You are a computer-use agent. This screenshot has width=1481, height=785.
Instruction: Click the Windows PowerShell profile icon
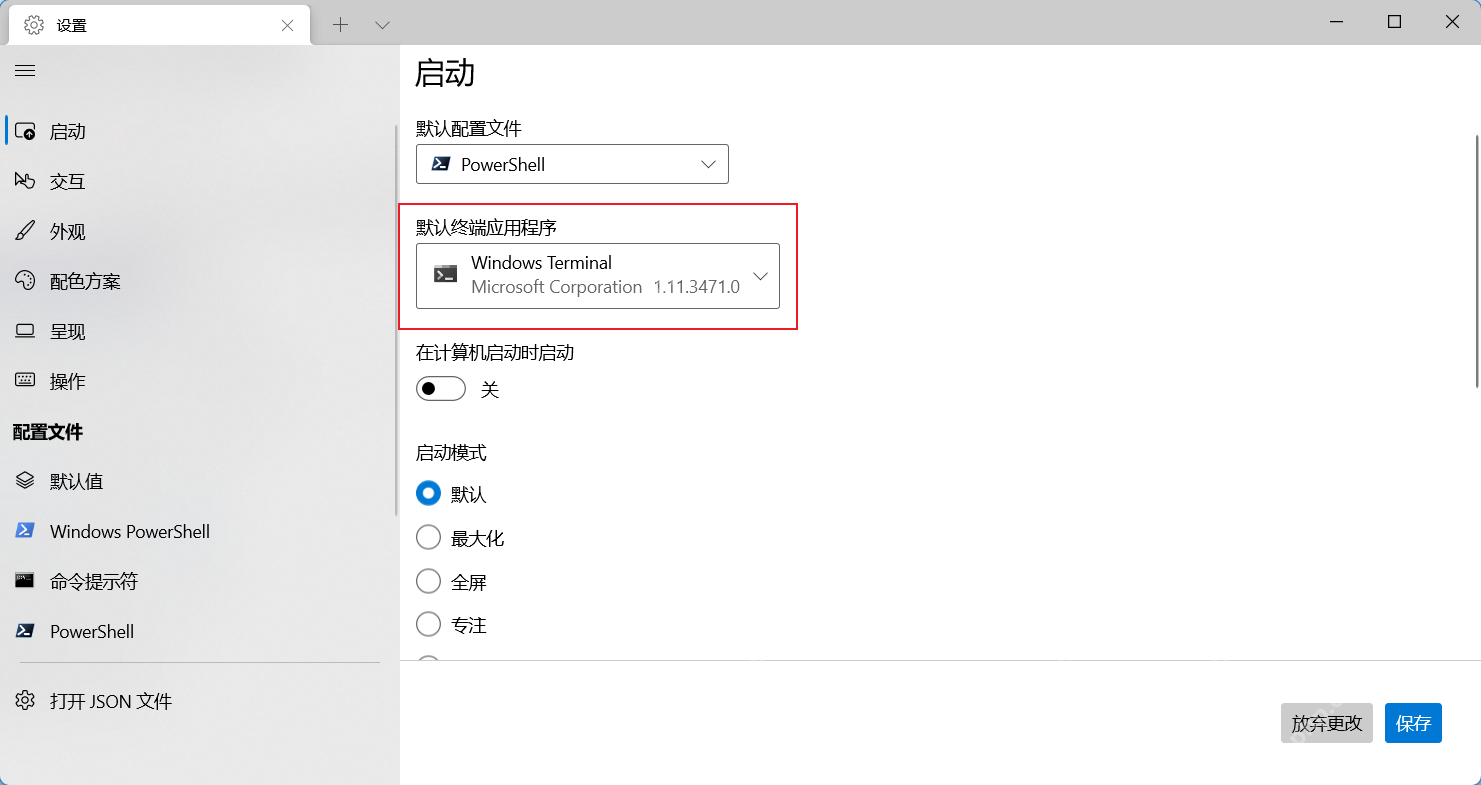click(x=25, y=531)
